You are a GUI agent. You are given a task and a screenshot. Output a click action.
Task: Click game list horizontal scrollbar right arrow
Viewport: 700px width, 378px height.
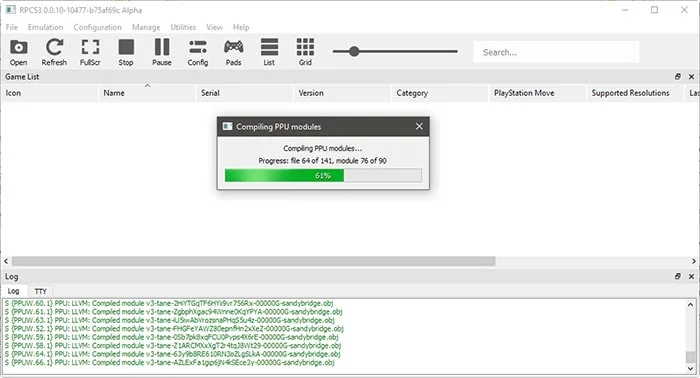click(694, 261)
